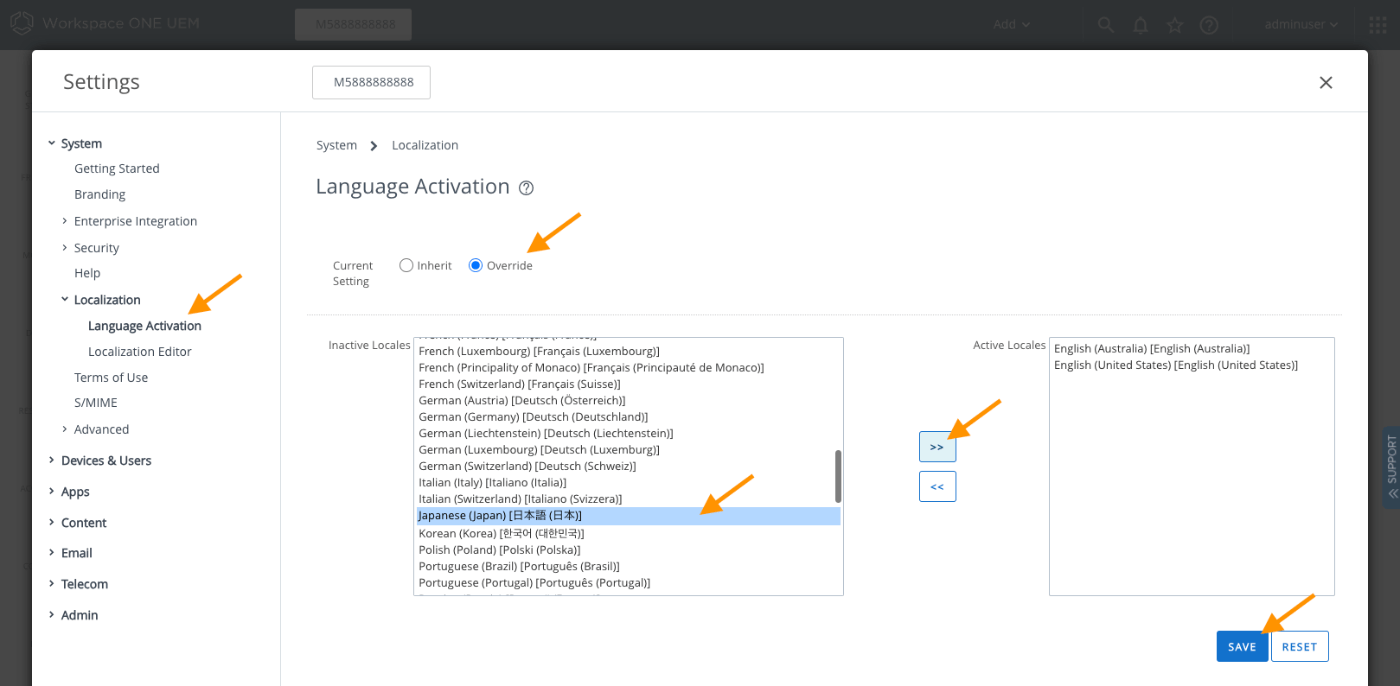This screenshot has height=686, width=1400.
Task: Open Branding settings page
Action: (100, 195)
